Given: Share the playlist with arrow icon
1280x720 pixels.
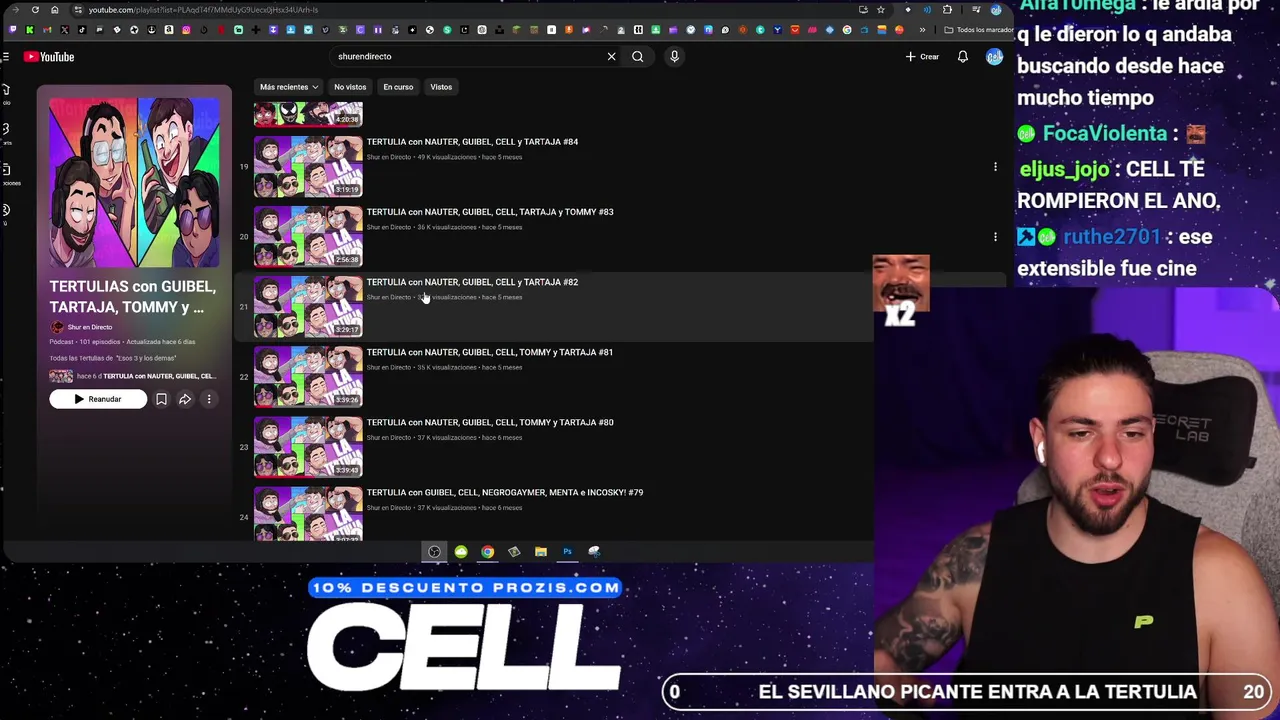Looking at the screenshot, I should (x=185, y=399).
